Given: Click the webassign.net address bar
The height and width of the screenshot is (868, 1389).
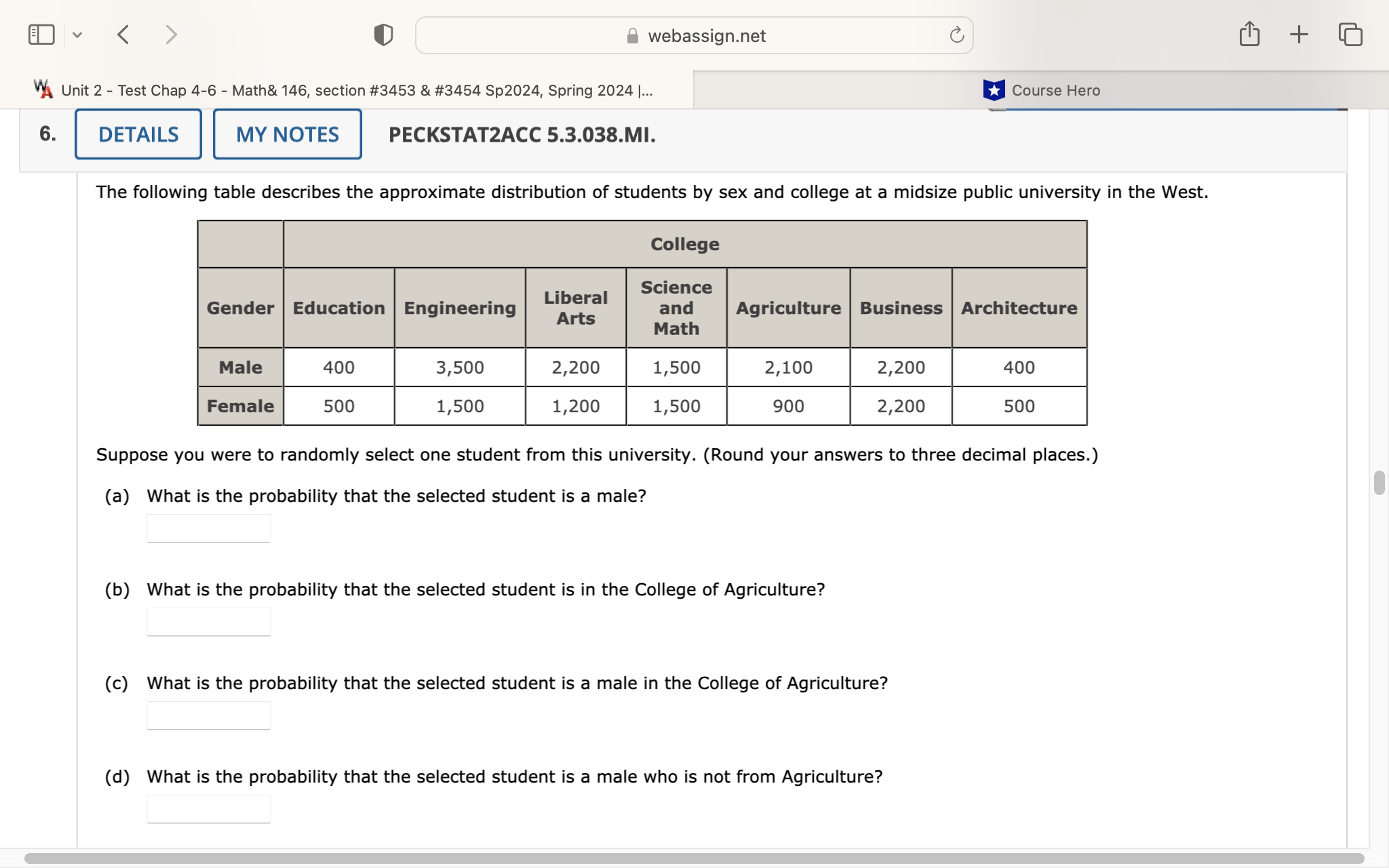Looking at the screenshot, I should [x=694, y=36].
